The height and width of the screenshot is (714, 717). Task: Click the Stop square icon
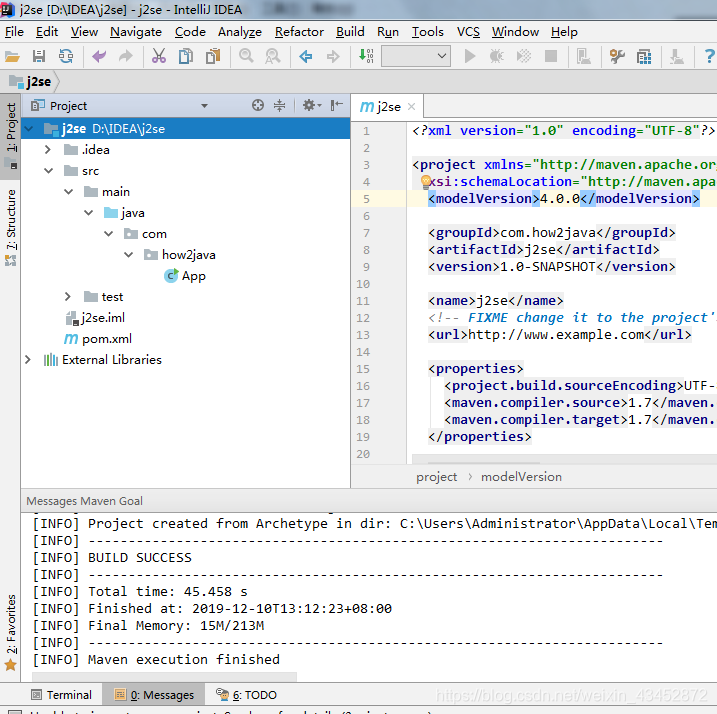[551, 57]
